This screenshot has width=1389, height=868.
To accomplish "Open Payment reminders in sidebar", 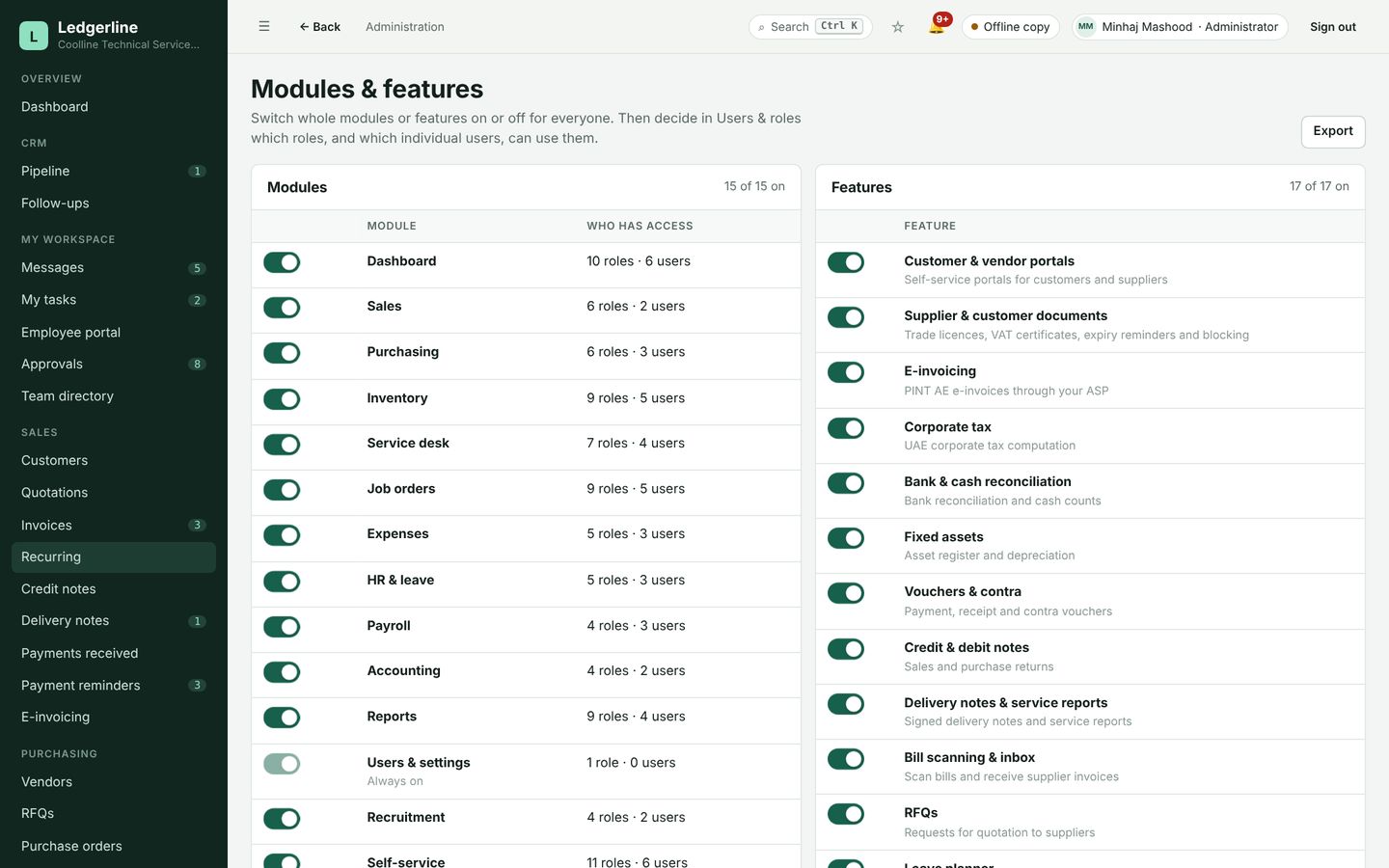I will pyautogui.click(x=114, y=685).
